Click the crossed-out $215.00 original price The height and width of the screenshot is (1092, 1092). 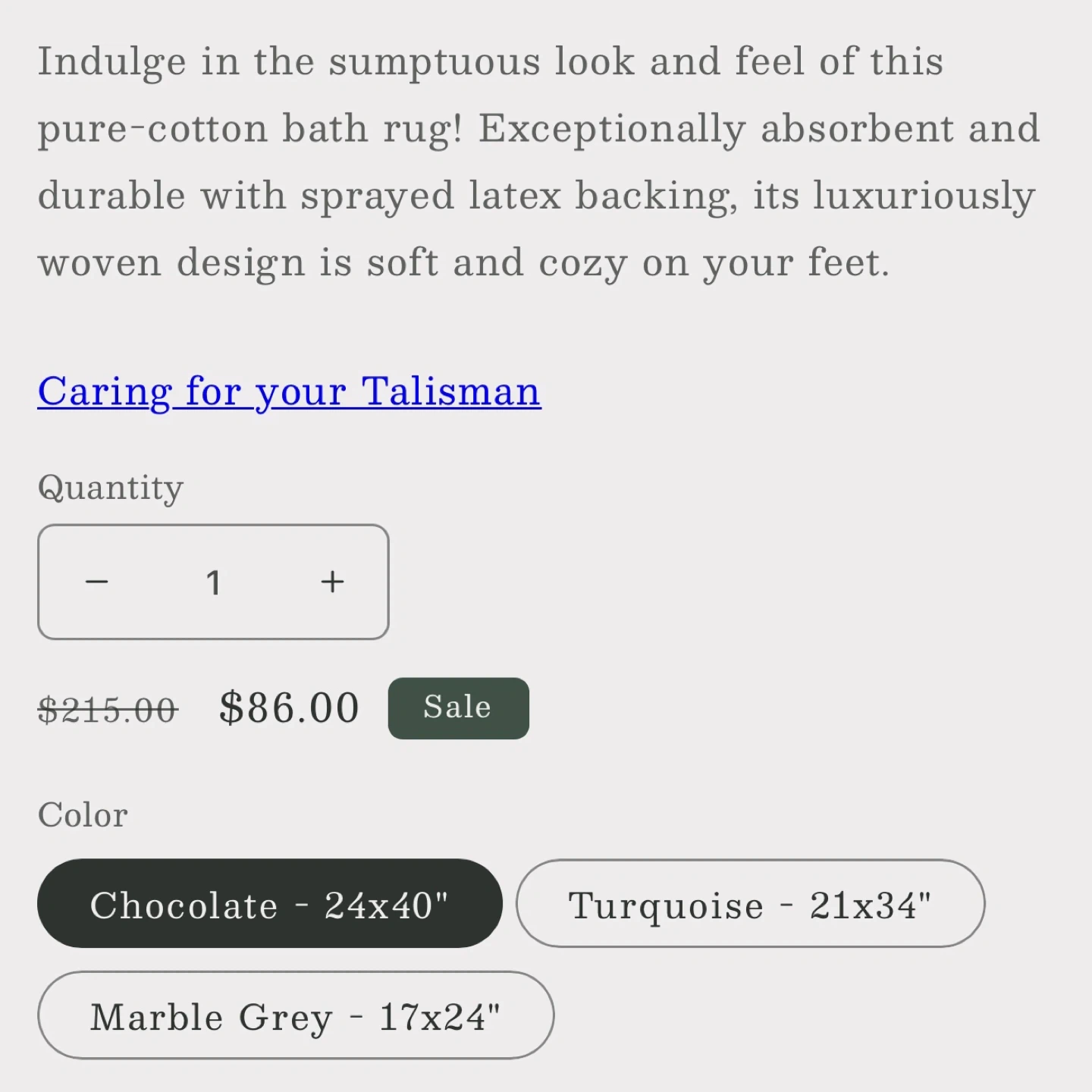tap(108, 711)
